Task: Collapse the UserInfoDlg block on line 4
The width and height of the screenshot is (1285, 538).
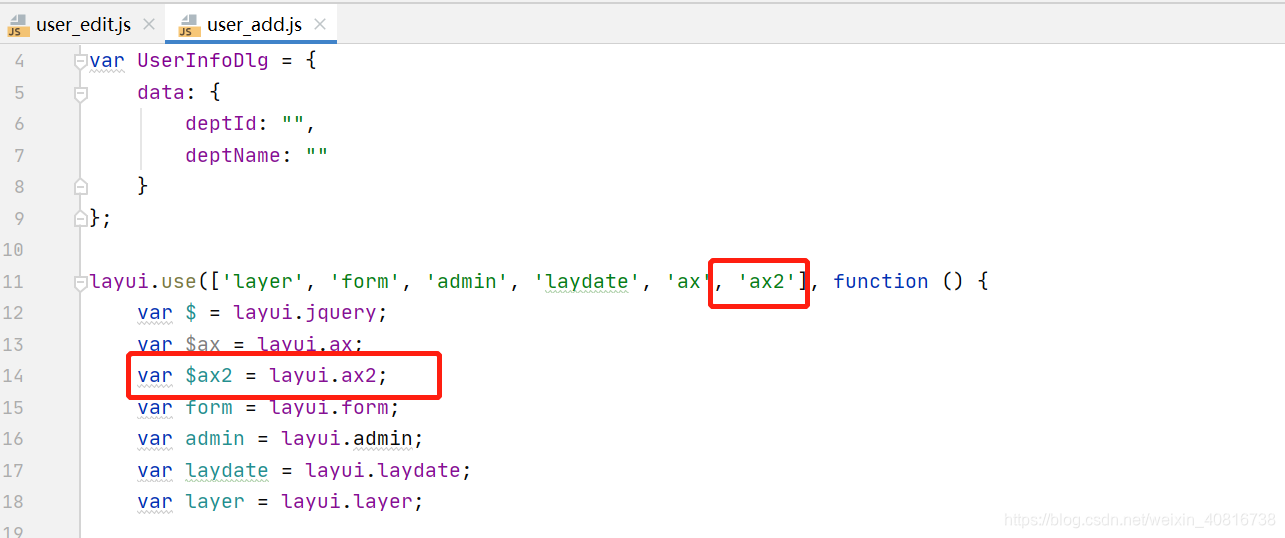Action: [81, 61]
